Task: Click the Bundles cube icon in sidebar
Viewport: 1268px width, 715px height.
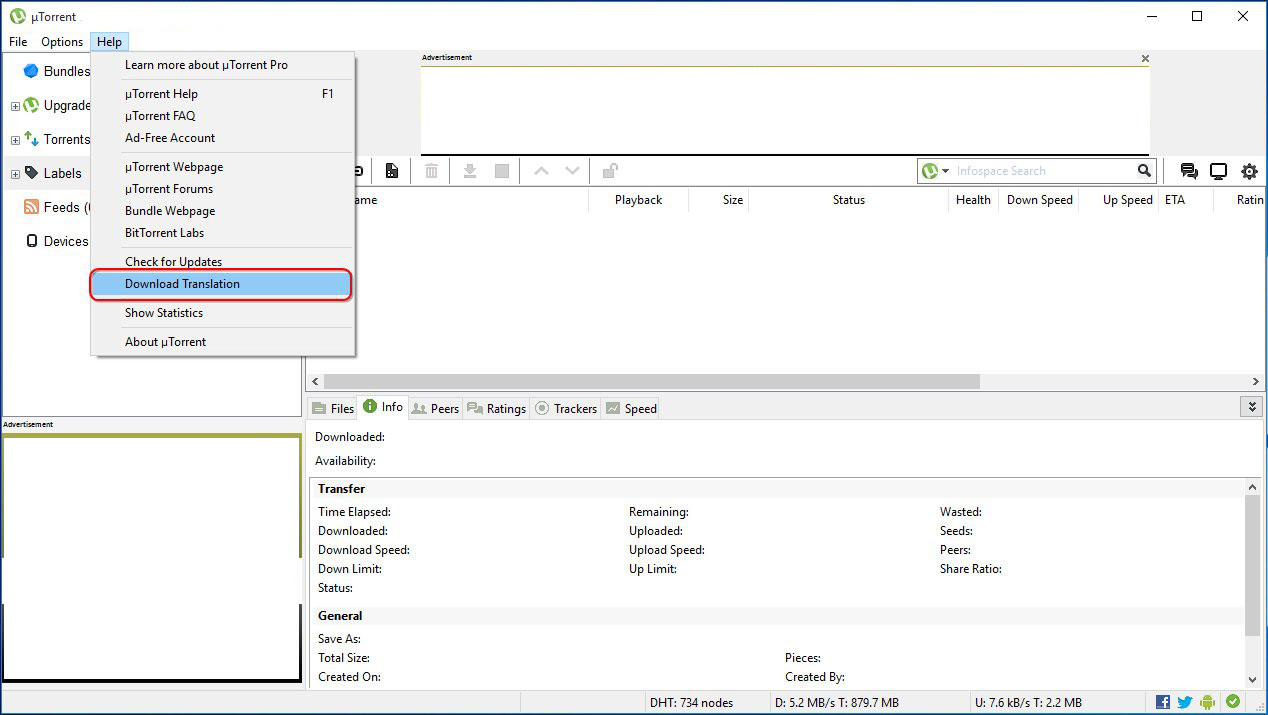Action: [x=31, y=71]
